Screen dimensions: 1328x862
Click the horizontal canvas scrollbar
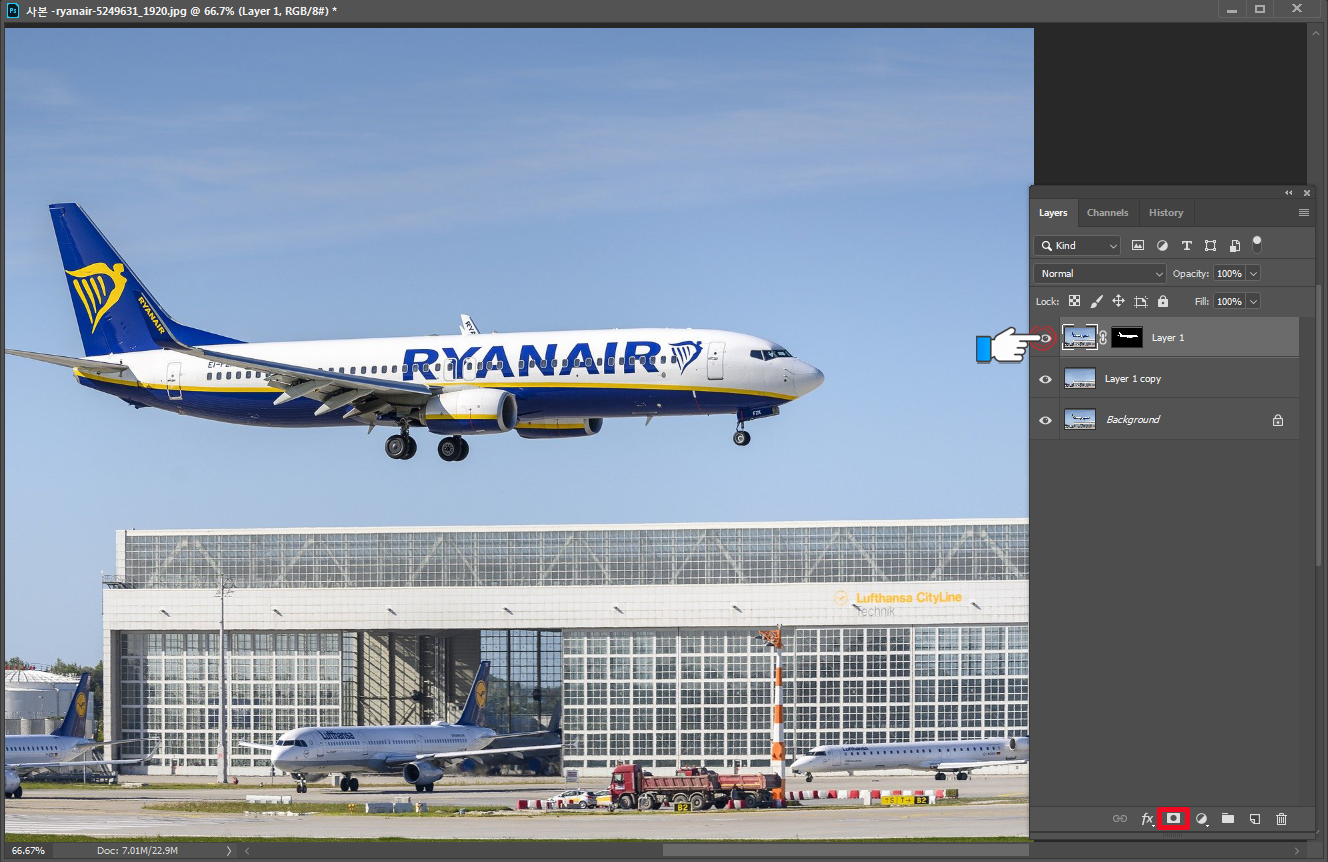tap(848, 851)
